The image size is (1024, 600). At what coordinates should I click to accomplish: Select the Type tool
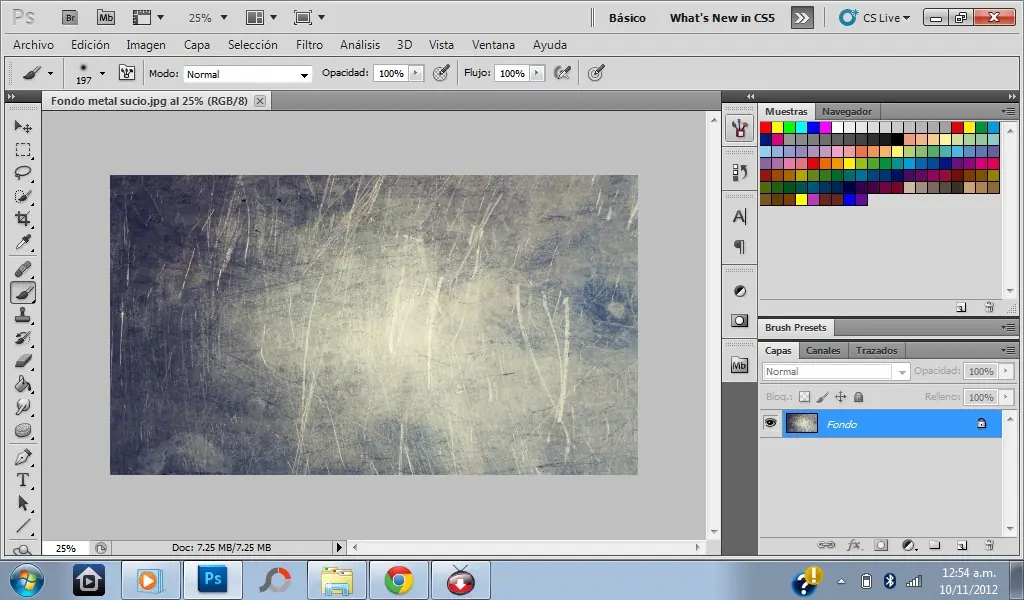pos(23,480)
